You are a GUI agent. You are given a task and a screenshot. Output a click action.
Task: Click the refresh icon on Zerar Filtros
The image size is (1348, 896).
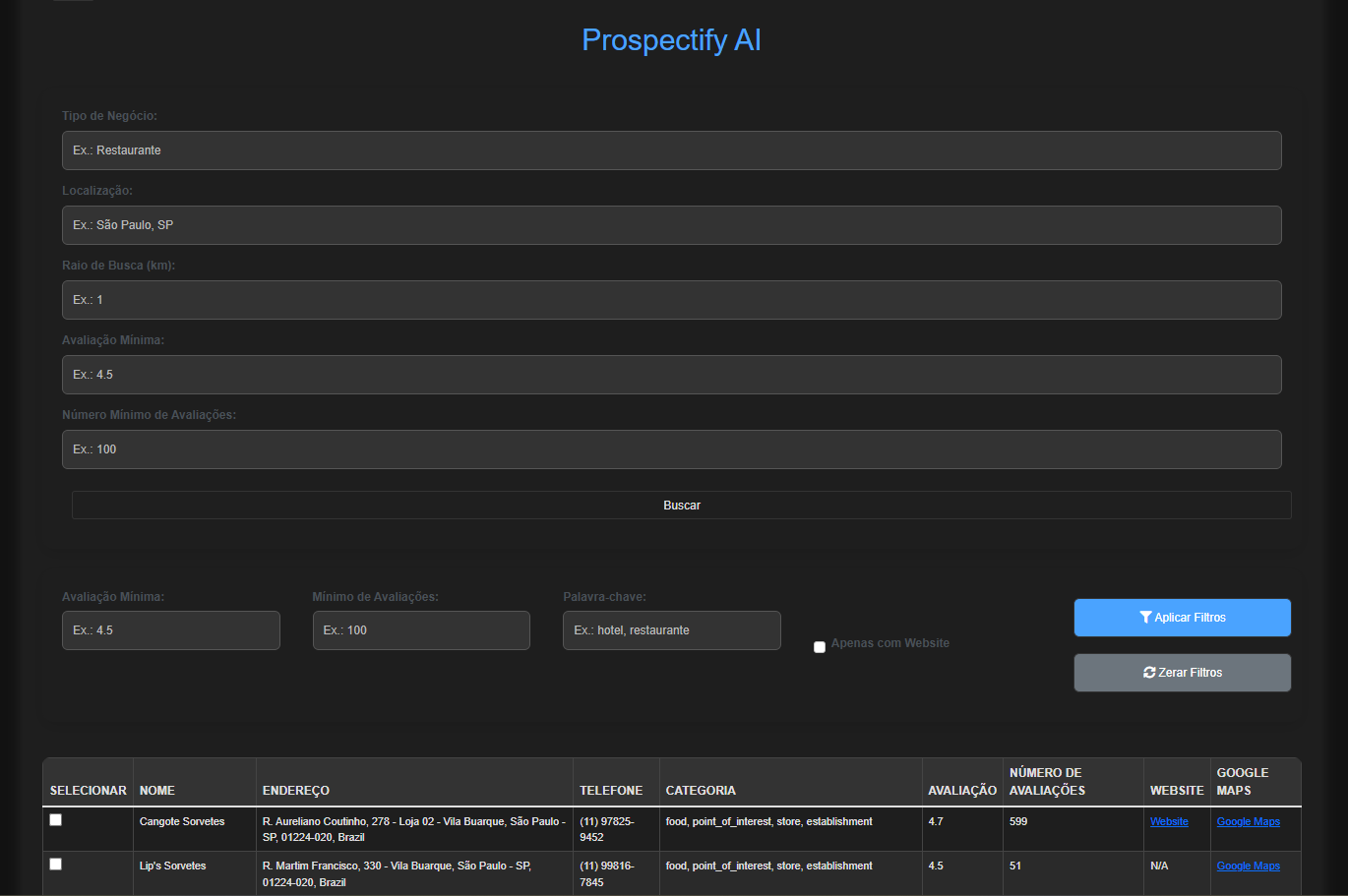pyautogui.click(x=1149, y=673)
